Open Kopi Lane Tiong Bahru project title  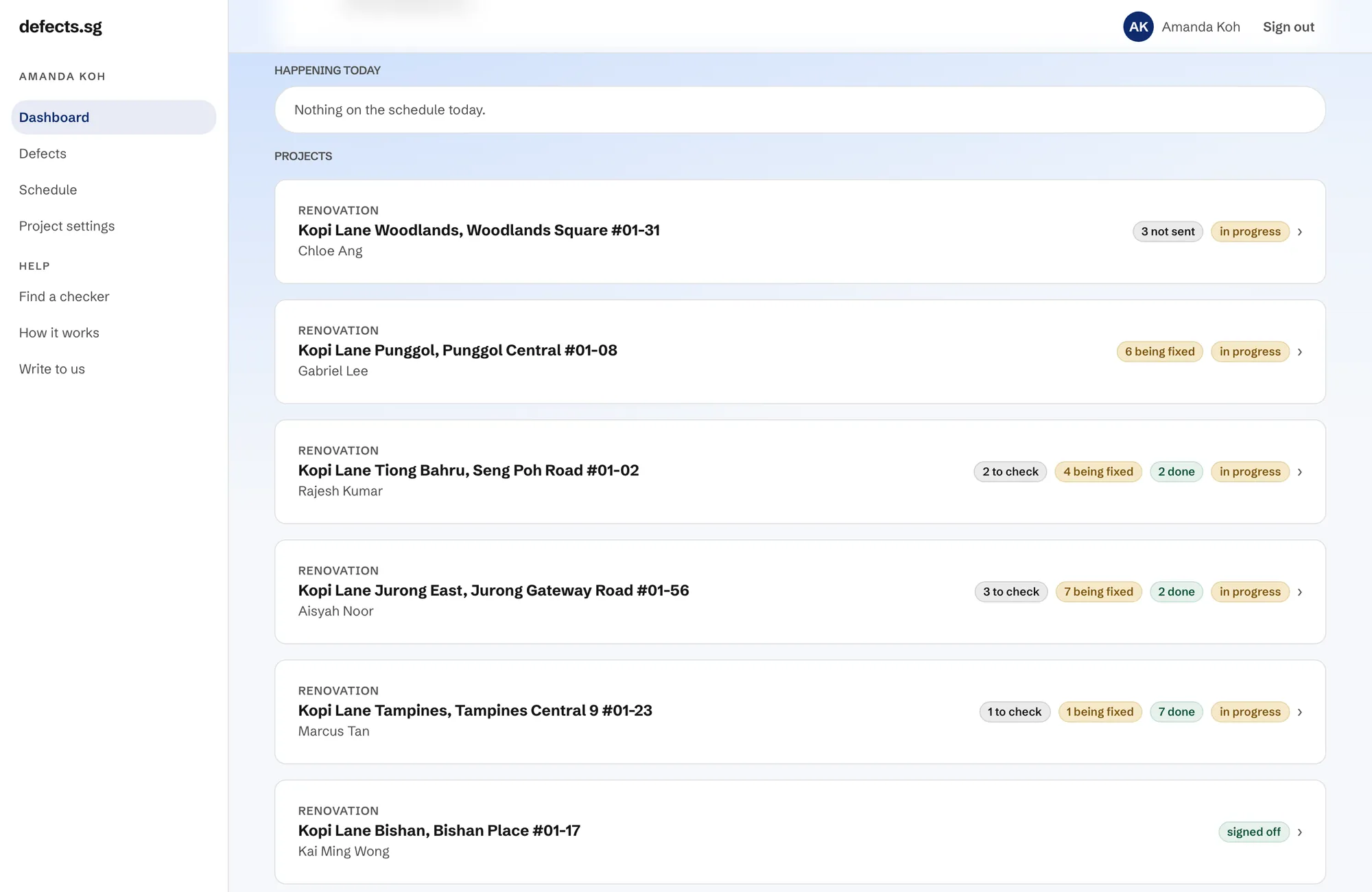point(469,471)
